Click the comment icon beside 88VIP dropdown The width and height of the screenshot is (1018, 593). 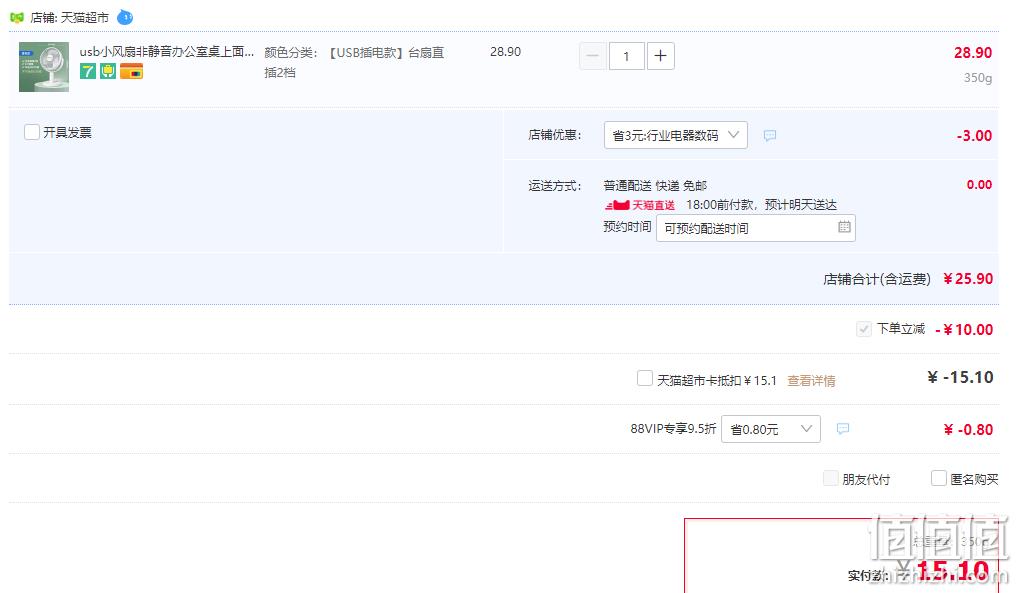pos(843,429)
